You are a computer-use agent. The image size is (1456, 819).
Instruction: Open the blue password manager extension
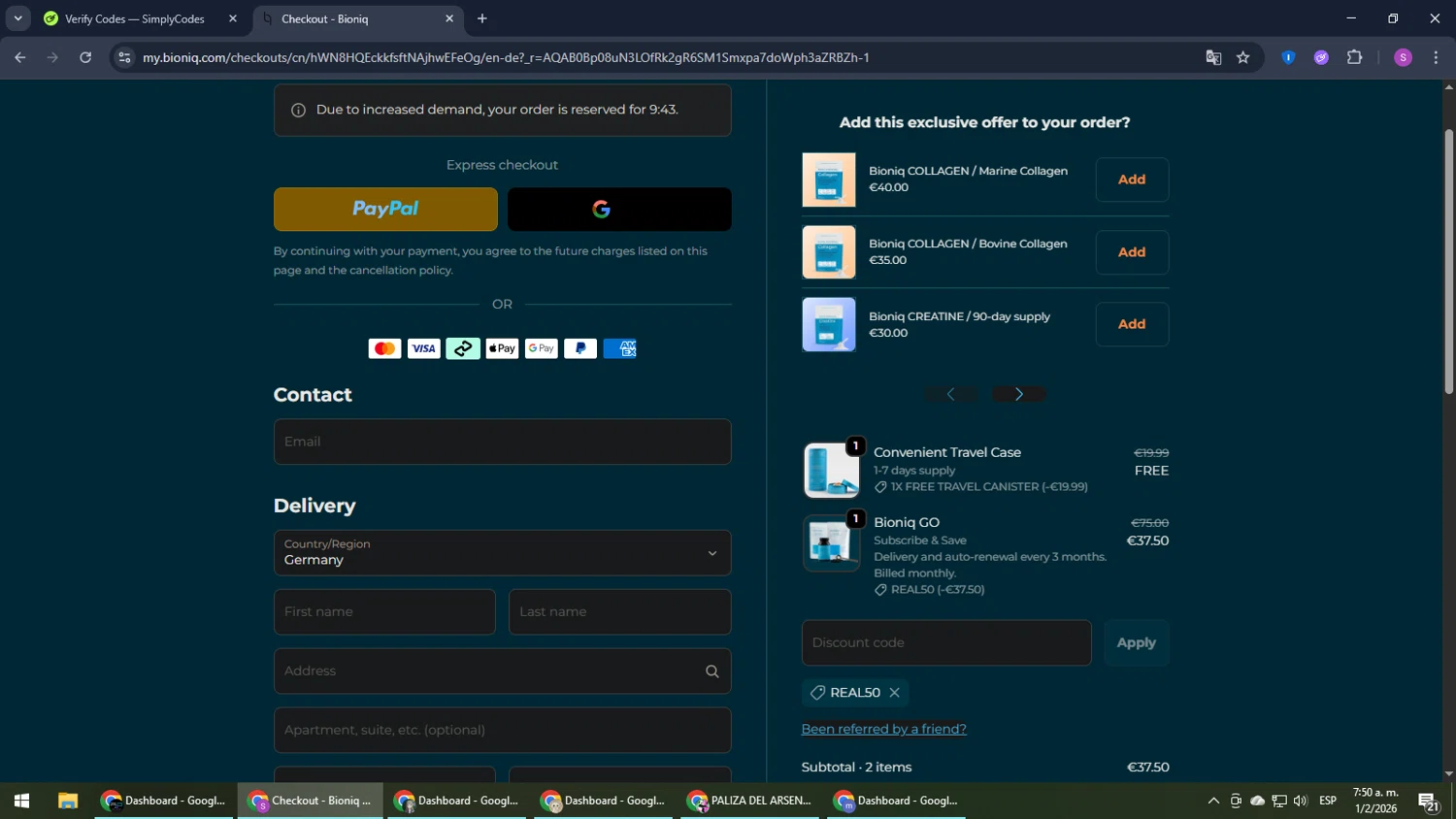tap(1288, 57)
